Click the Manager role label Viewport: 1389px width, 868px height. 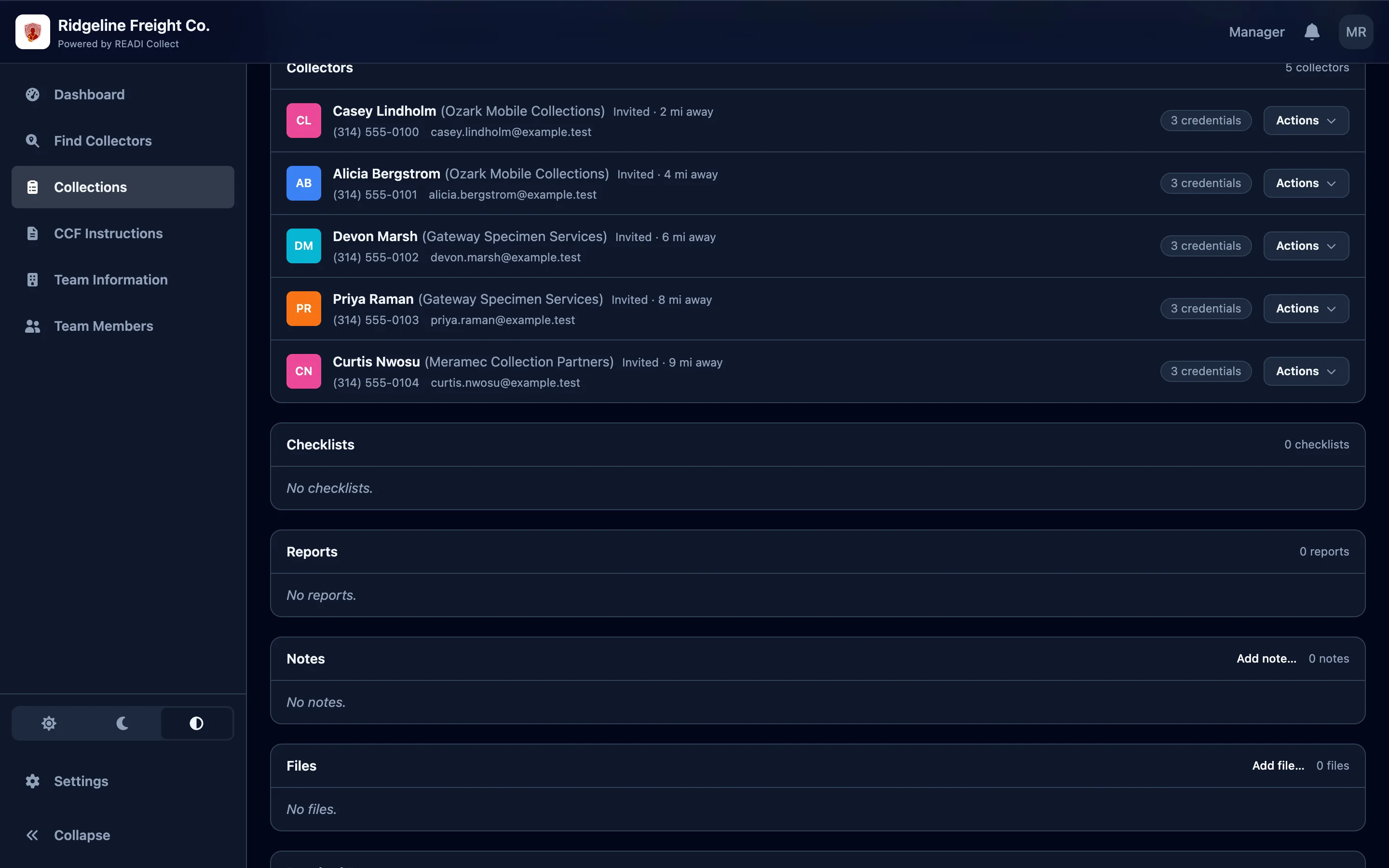coord(1256,32)
